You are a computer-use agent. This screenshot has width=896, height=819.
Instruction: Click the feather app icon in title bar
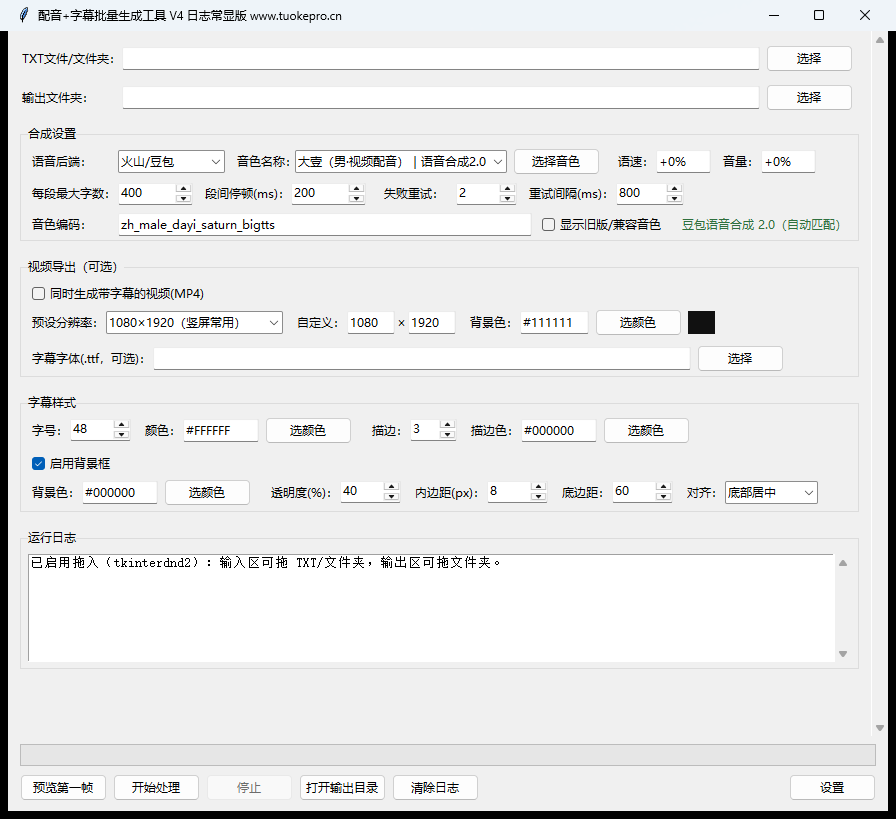(x=23, y=15)
